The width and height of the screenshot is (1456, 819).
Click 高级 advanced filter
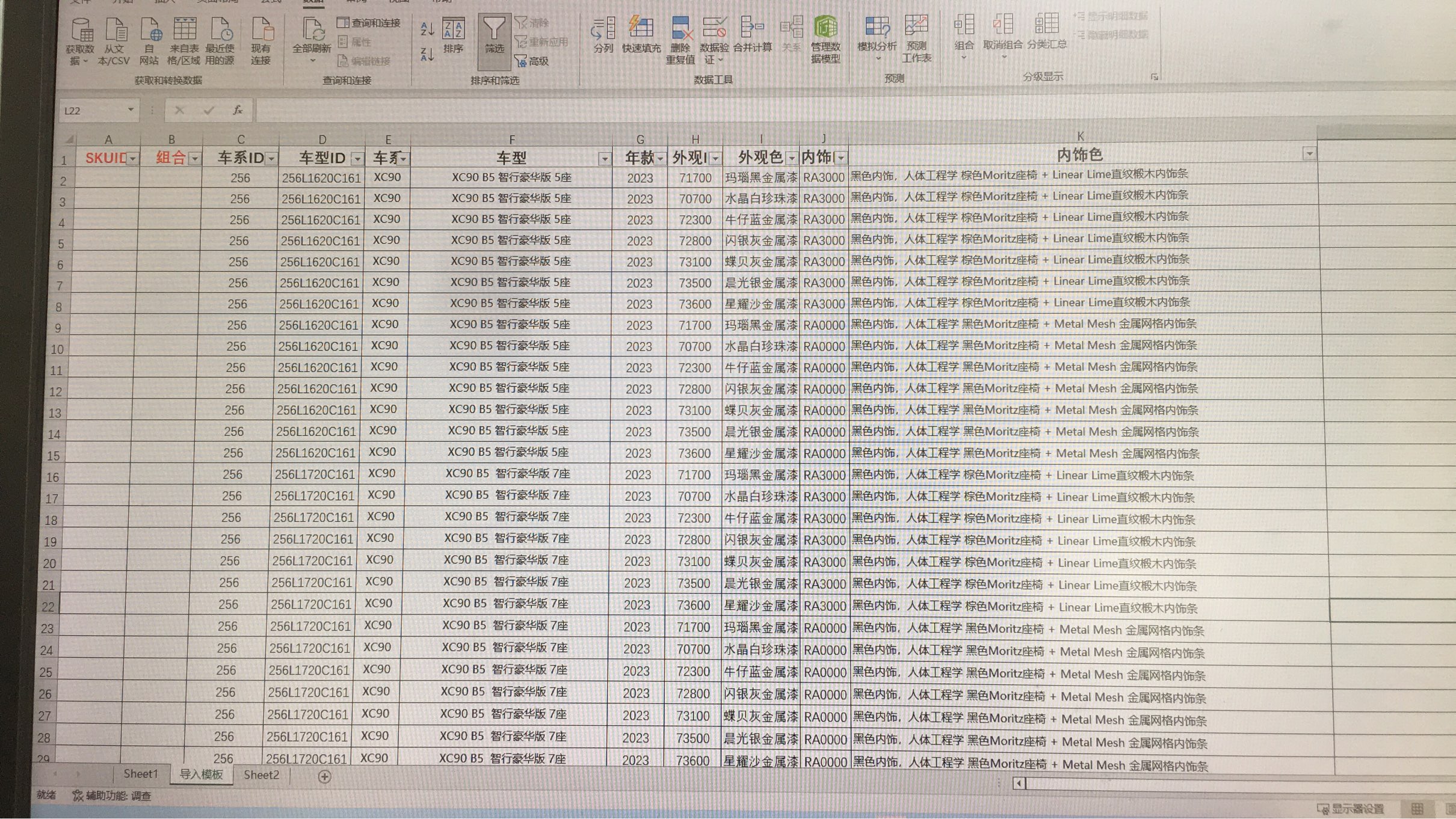point(532,61)
